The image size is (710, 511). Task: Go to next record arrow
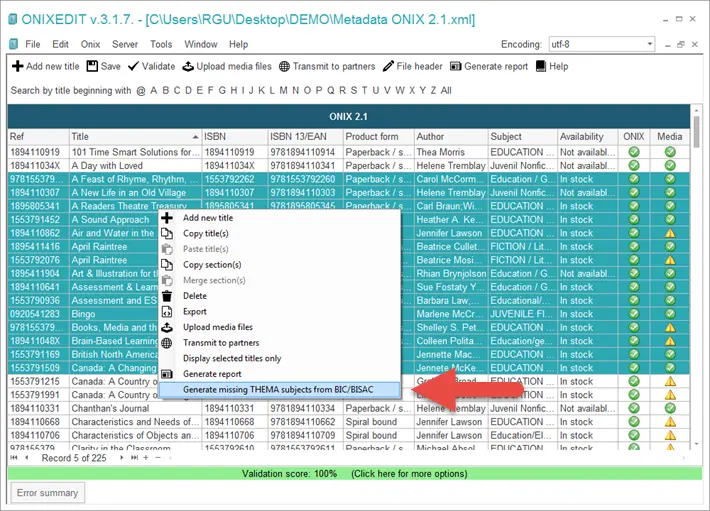[x=121, y=458]
